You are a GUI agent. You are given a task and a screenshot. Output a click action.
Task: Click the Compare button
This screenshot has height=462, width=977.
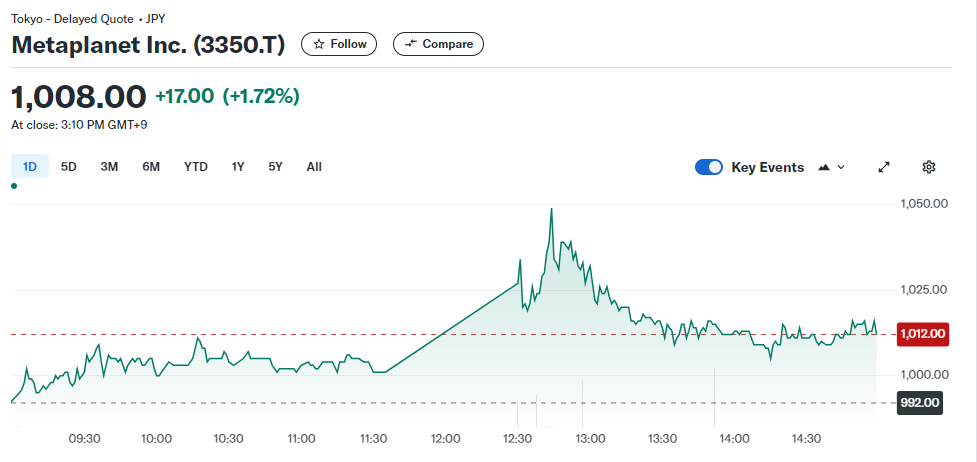[438, 44]
